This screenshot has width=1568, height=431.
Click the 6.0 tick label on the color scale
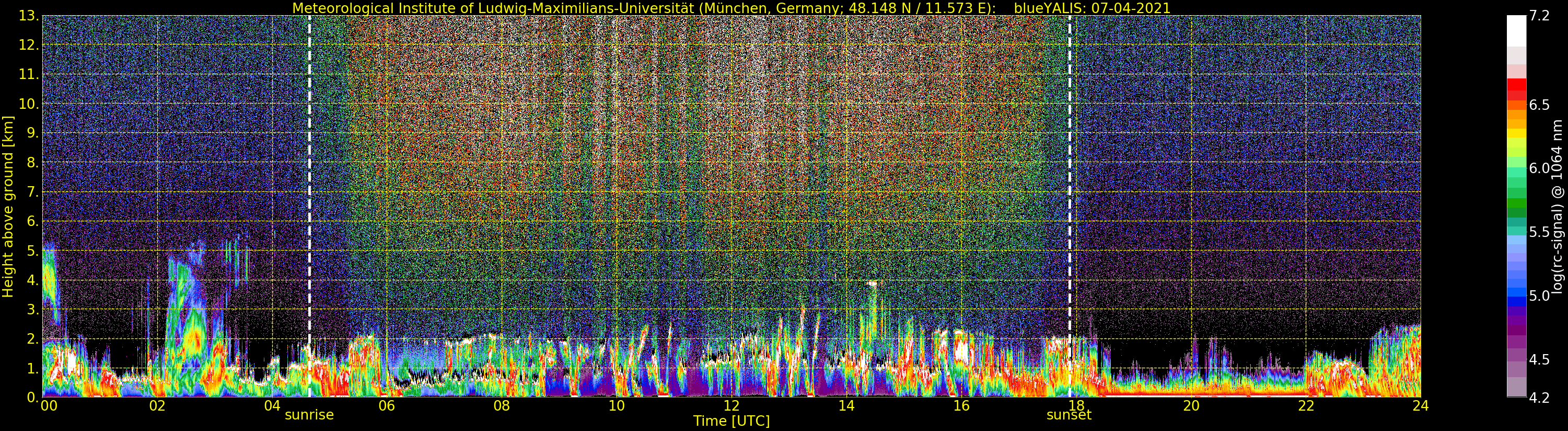(1539, 168)
